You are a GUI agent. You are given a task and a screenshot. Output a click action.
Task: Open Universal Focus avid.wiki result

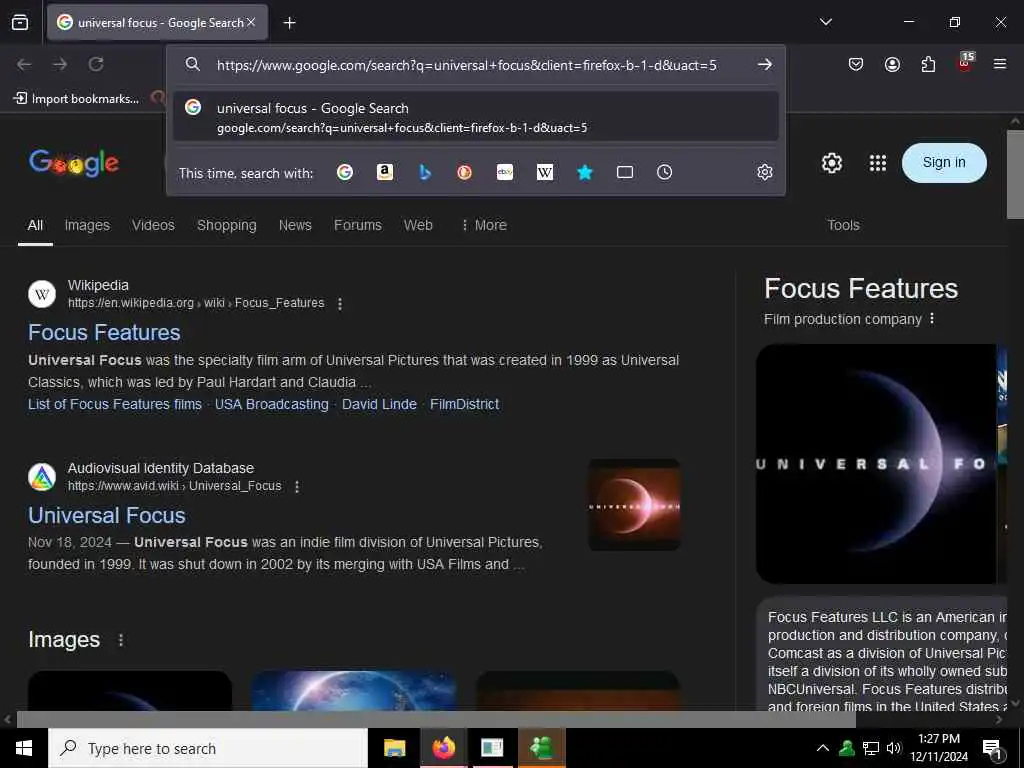click(x=107, y=515)
